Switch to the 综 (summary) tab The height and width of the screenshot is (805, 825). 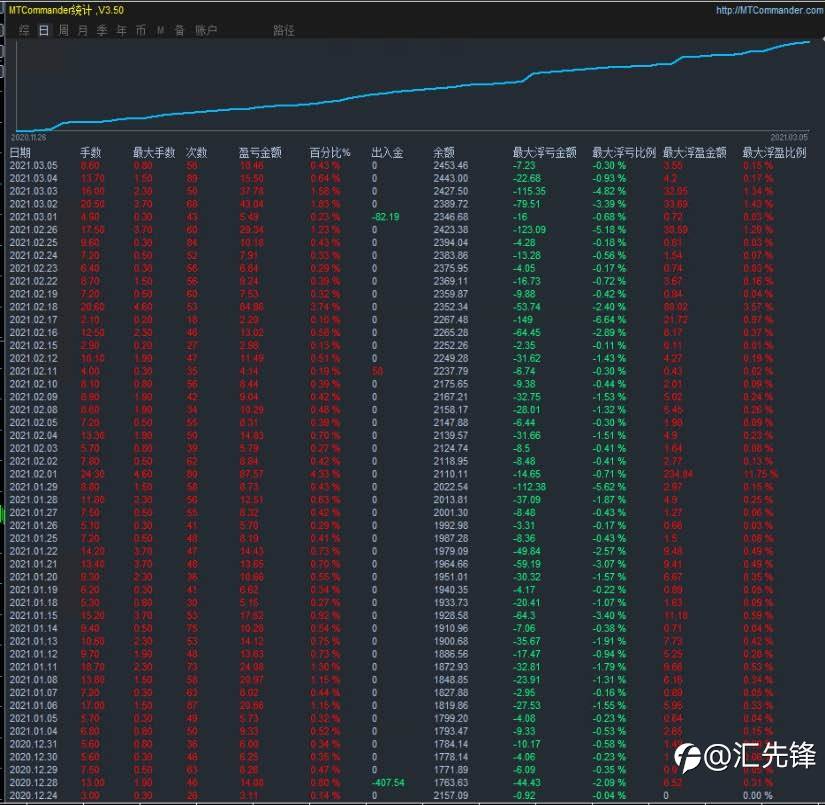[25, 30]
